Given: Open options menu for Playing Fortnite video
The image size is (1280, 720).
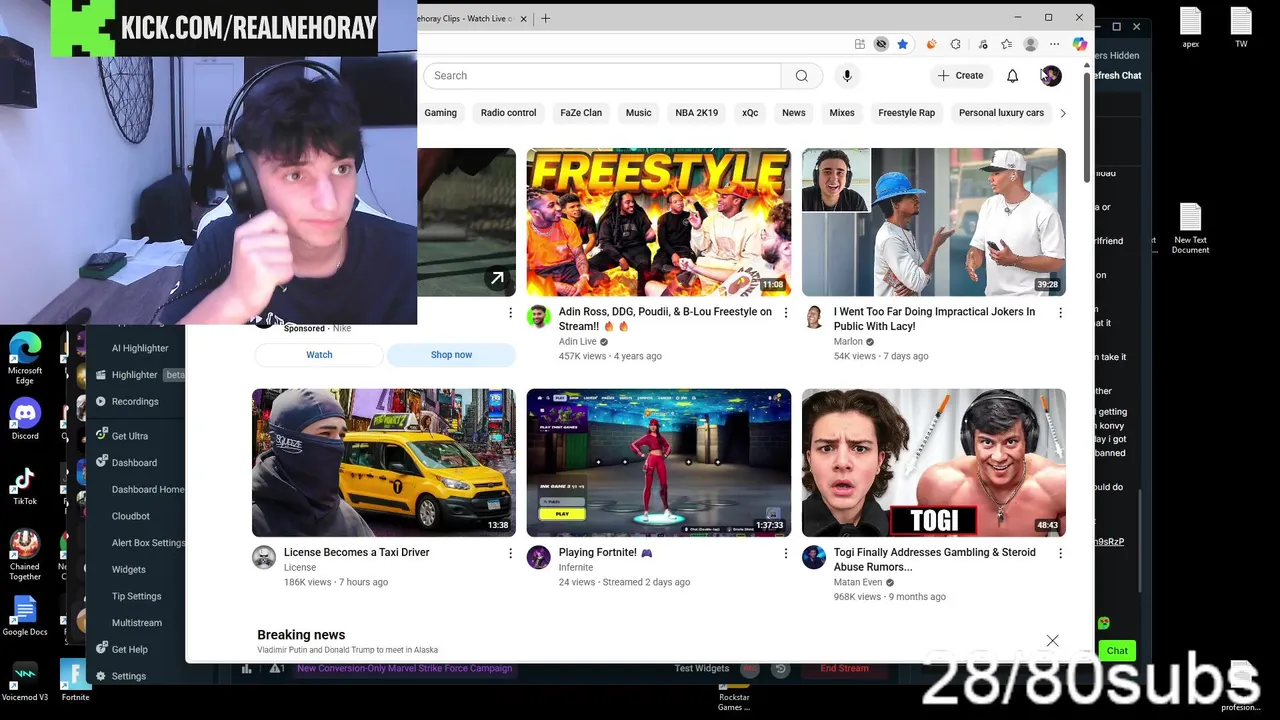Looking at the screenshot, I should pos(785,553).
